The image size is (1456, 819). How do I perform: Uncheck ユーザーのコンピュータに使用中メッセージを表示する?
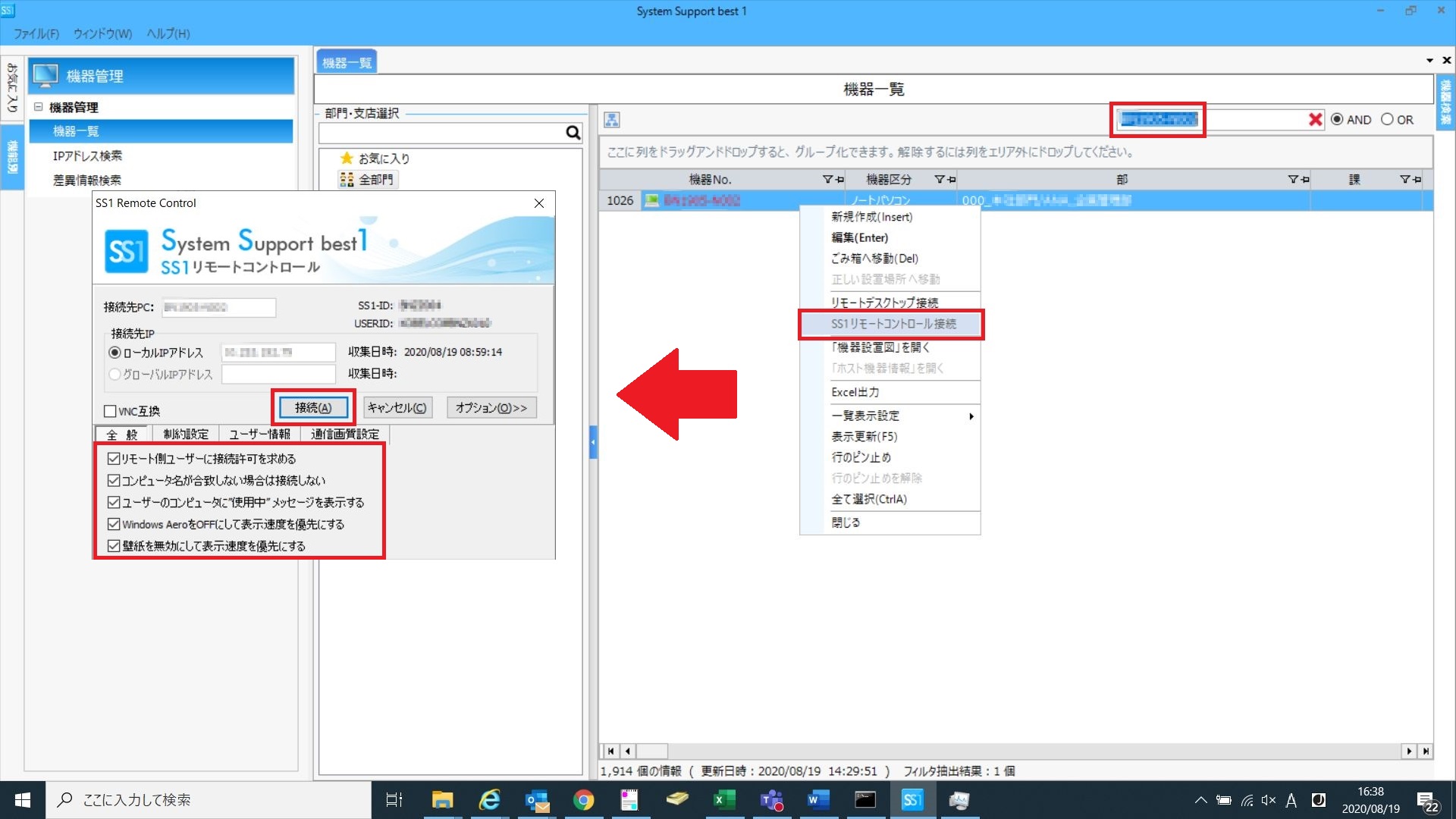[x=114, y=502]
